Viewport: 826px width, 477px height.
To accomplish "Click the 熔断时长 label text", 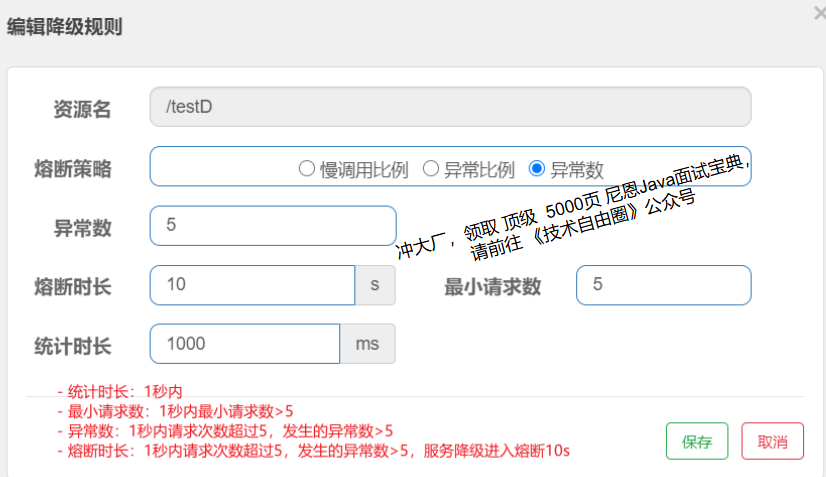I will coord(73,287).
